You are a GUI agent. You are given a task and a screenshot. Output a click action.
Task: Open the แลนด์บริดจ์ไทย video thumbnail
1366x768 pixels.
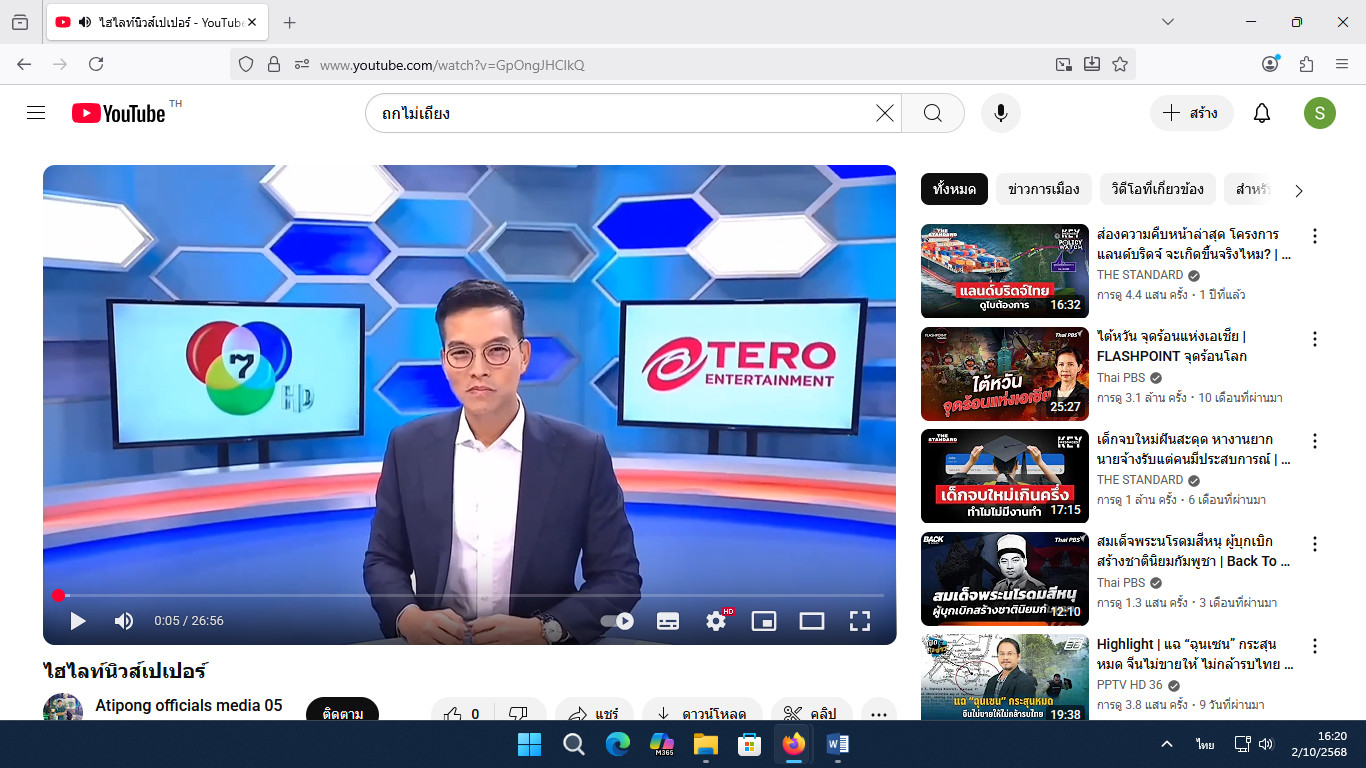pyautogui.click(x=1005, y=271)
